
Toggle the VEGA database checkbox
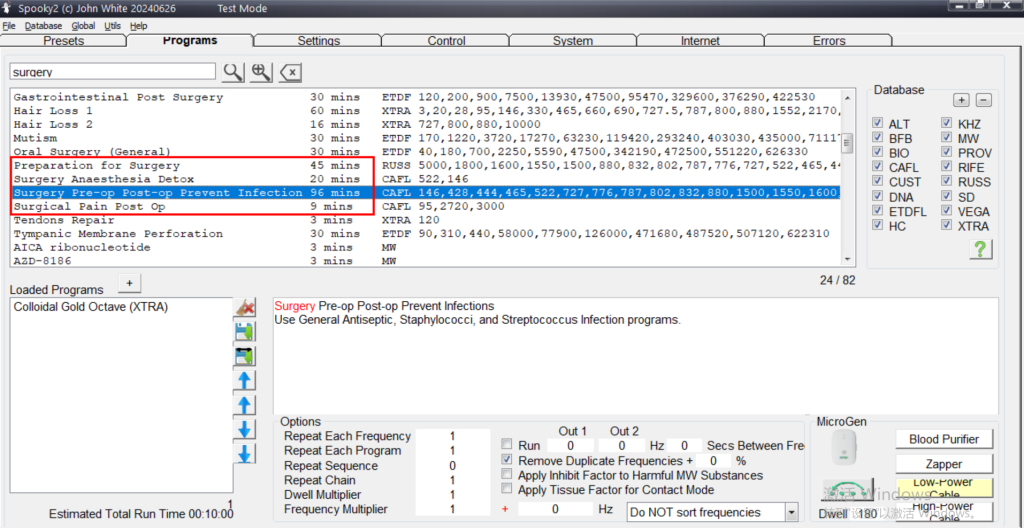pos(946,210)
